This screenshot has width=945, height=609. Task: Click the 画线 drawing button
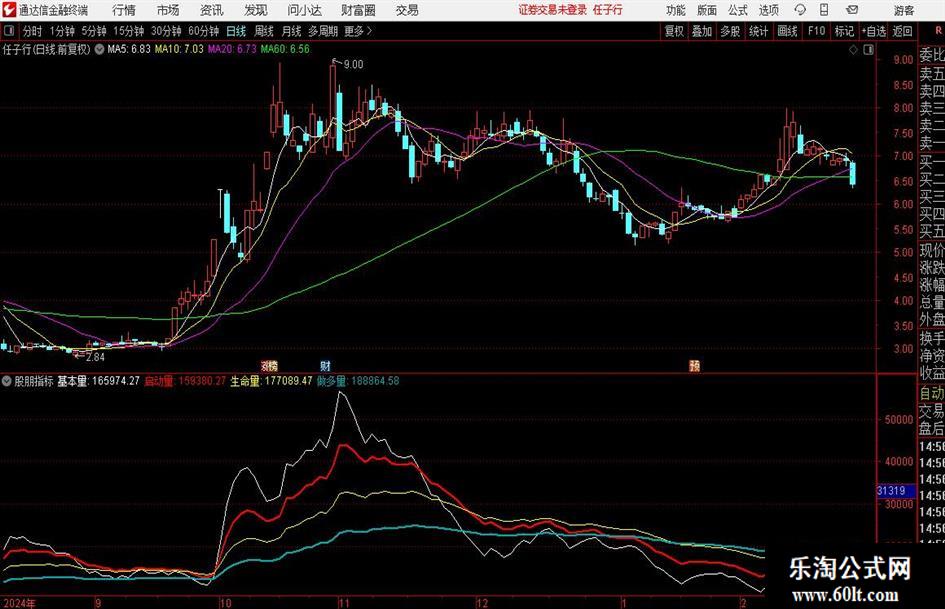pyautogui.click(x=787, y=31)
